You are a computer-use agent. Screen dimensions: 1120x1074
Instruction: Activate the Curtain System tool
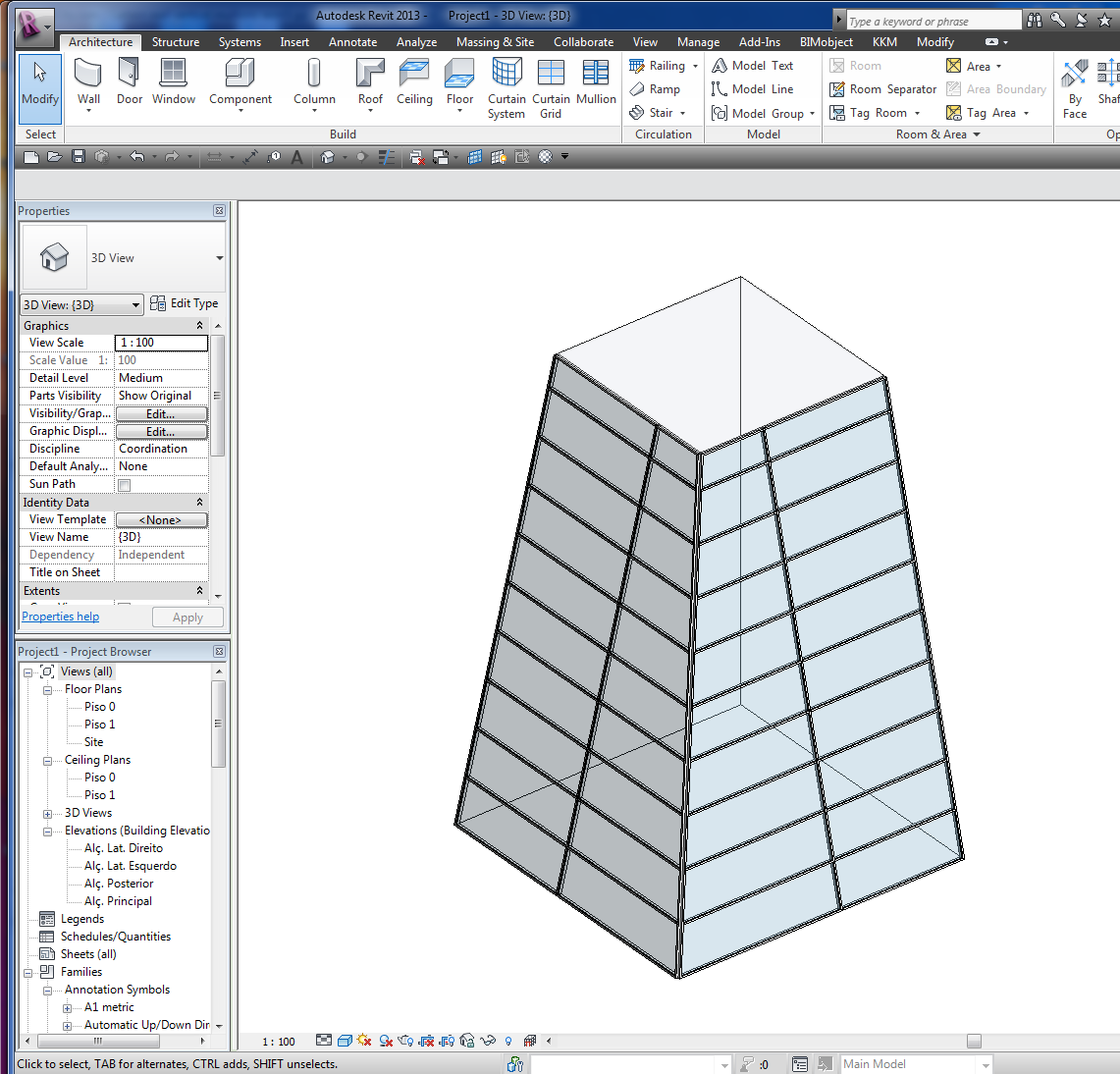pyautogui.click(x=507, y=83)
